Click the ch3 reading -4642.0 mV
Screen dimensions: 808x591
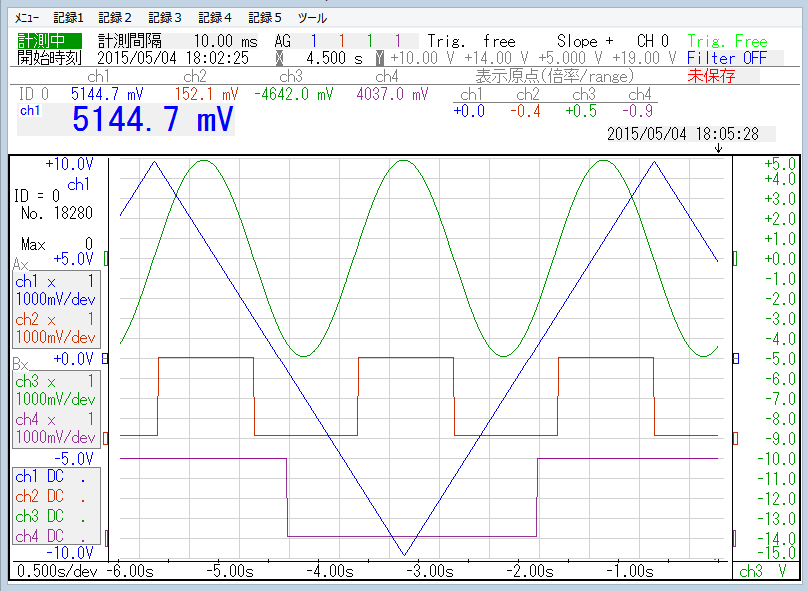tap(294, 94)
